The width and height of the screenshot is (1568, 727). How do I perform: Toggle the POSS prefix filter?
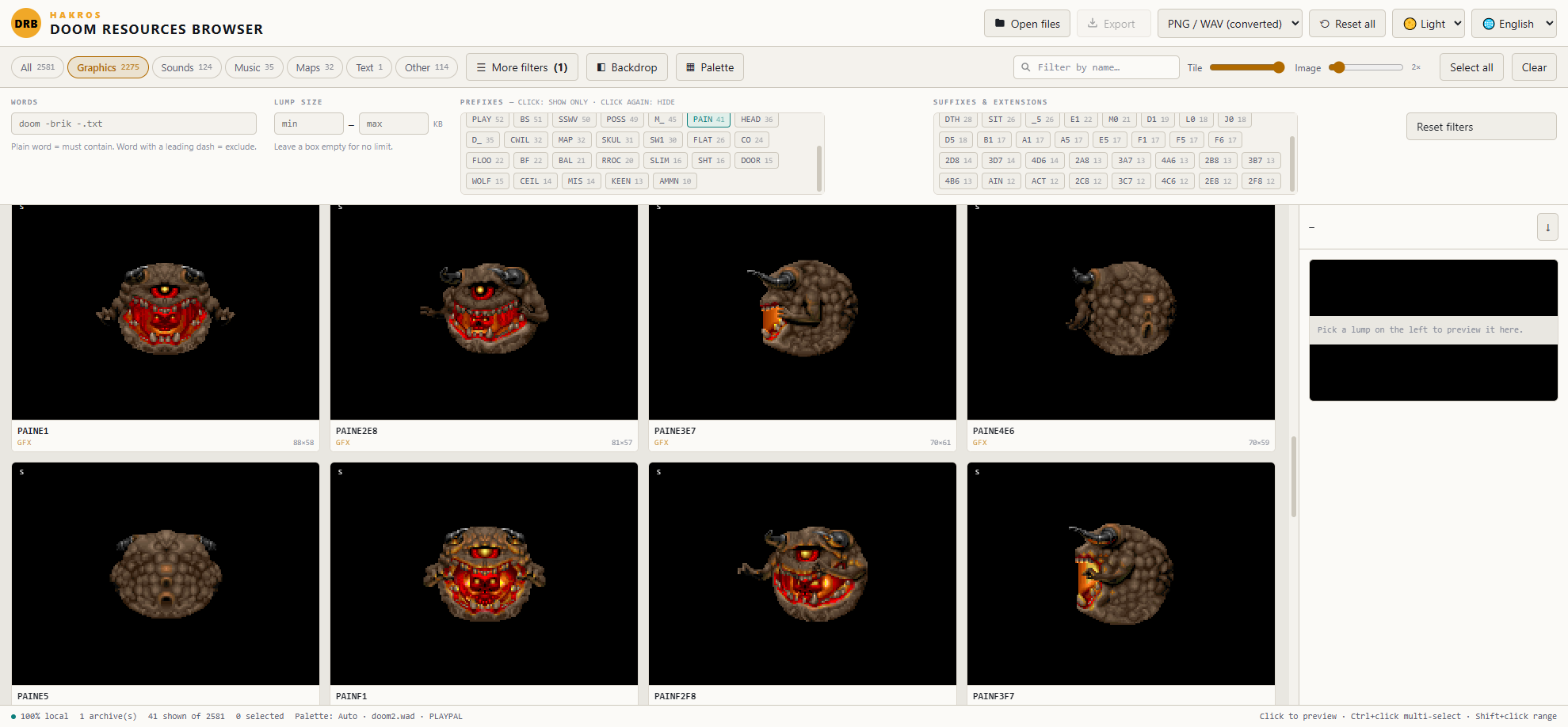point(622,120)
